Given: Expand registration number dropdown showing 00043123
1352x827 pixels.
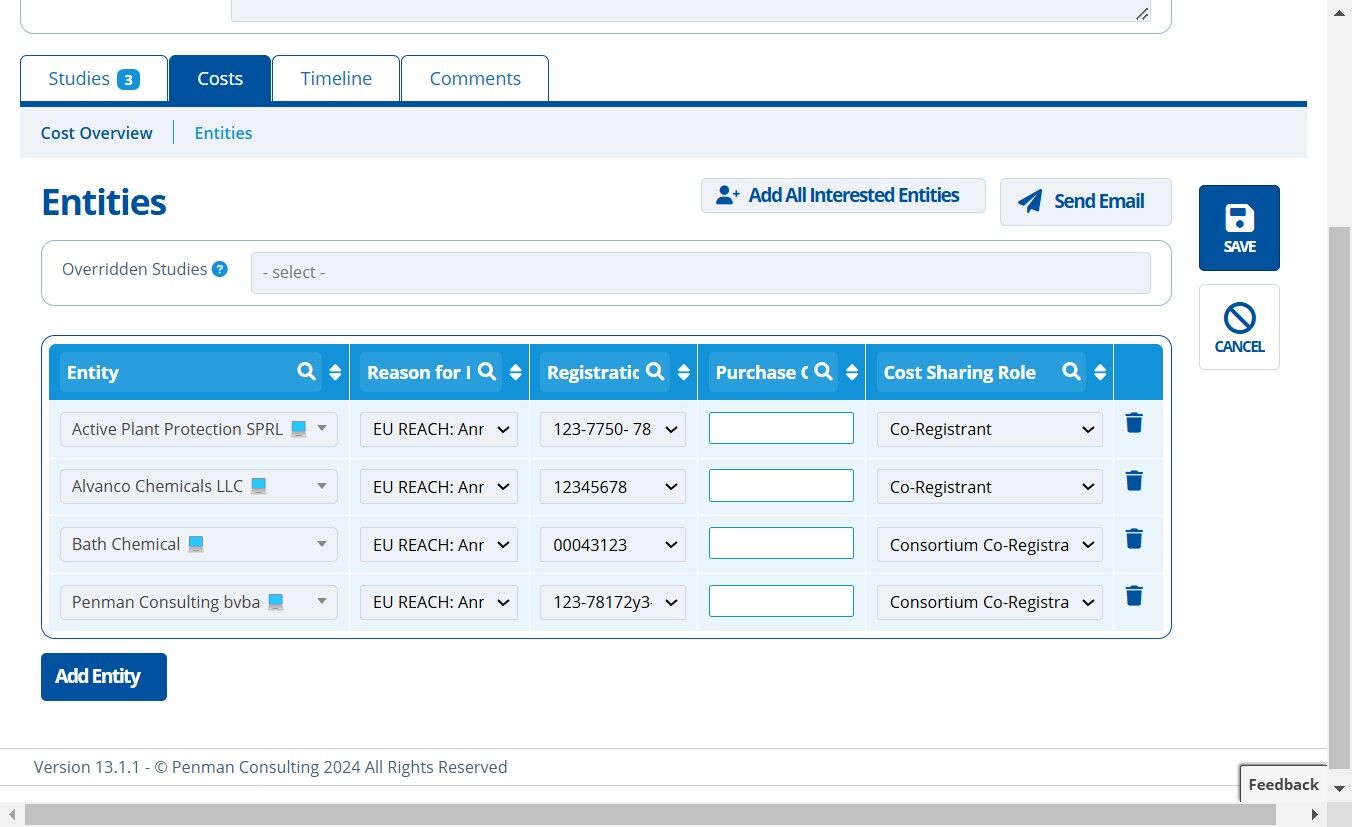Looking at the screenshot, I should click(613, 544).
